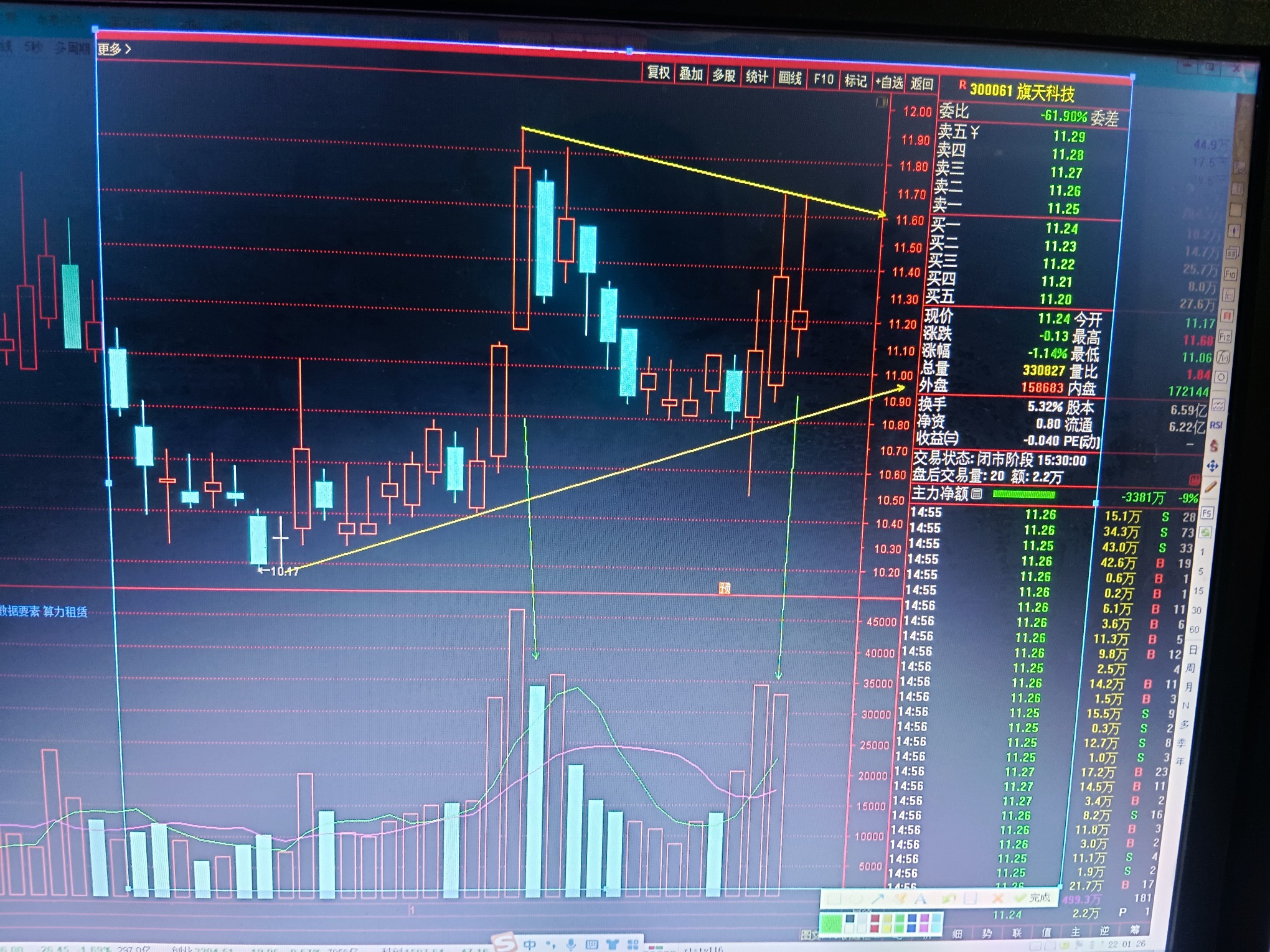The height and width of the screenshot is (952, 1270).
Task: Toggle the 叠加 overlay option
Action: [x=690, y=75]
